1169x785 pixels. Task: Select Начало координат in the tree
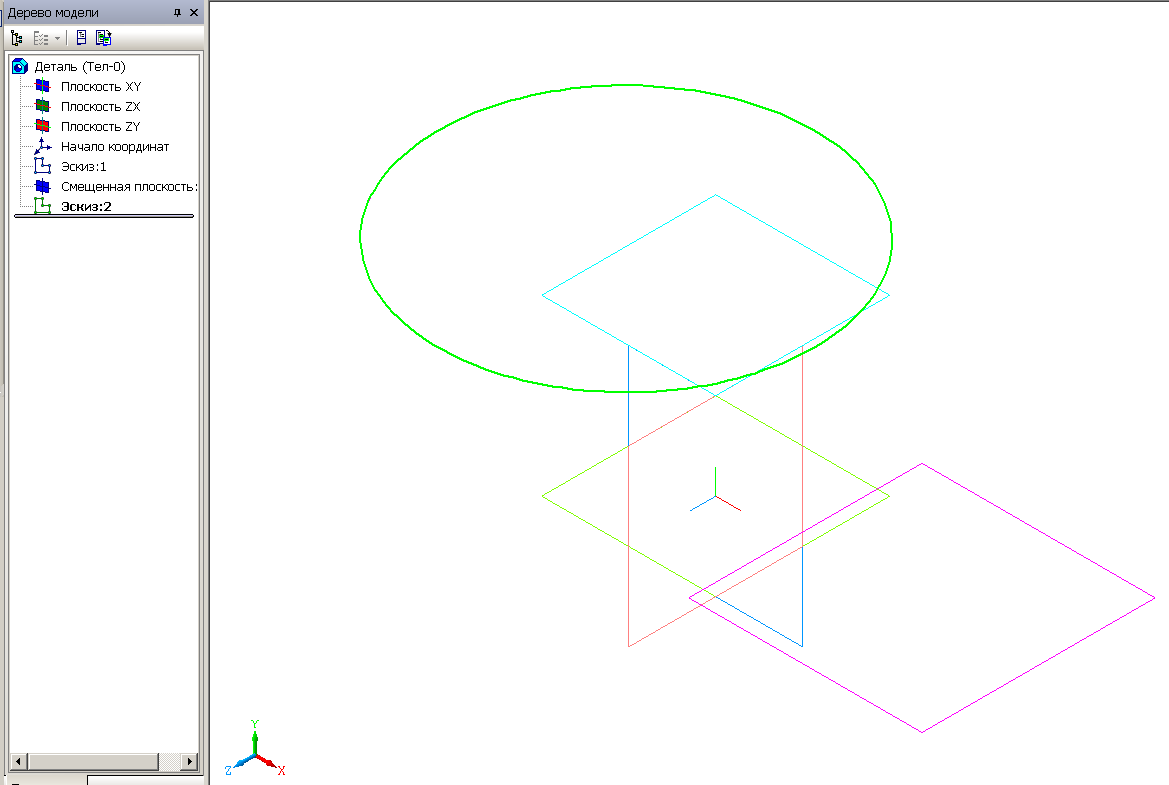[115, 147]
